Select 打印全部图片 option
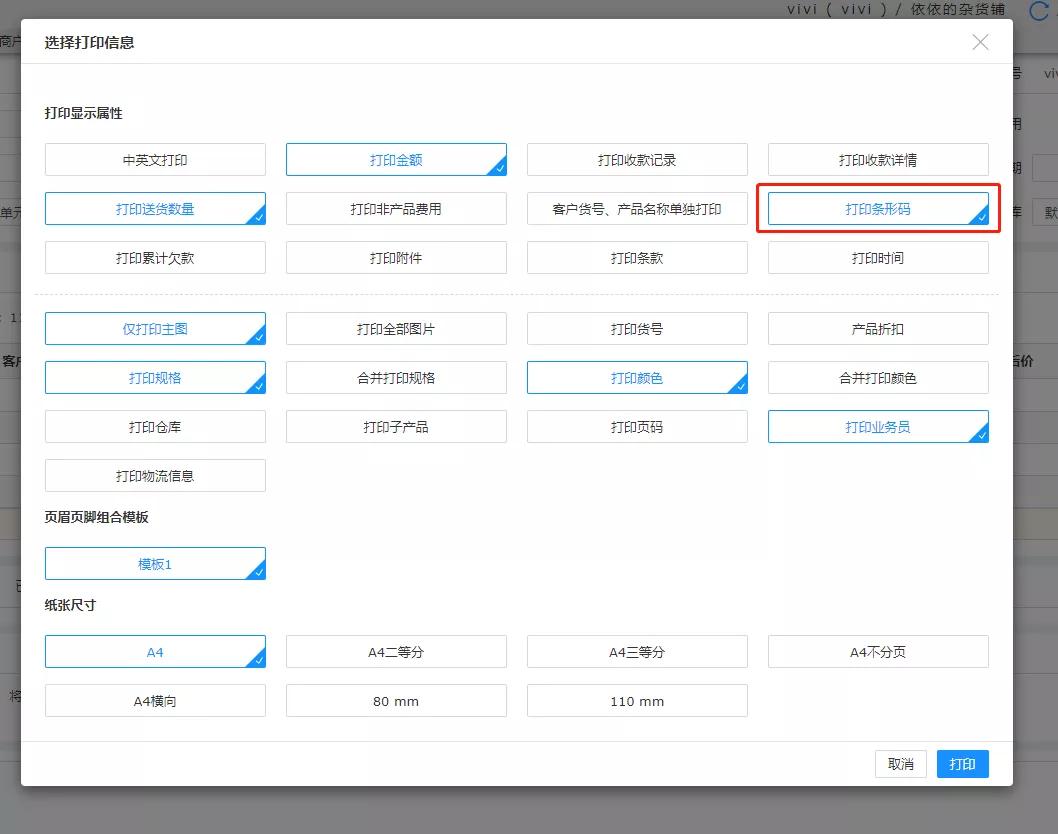The width and height of the screenshot is (1058, 834). (396, 329)
